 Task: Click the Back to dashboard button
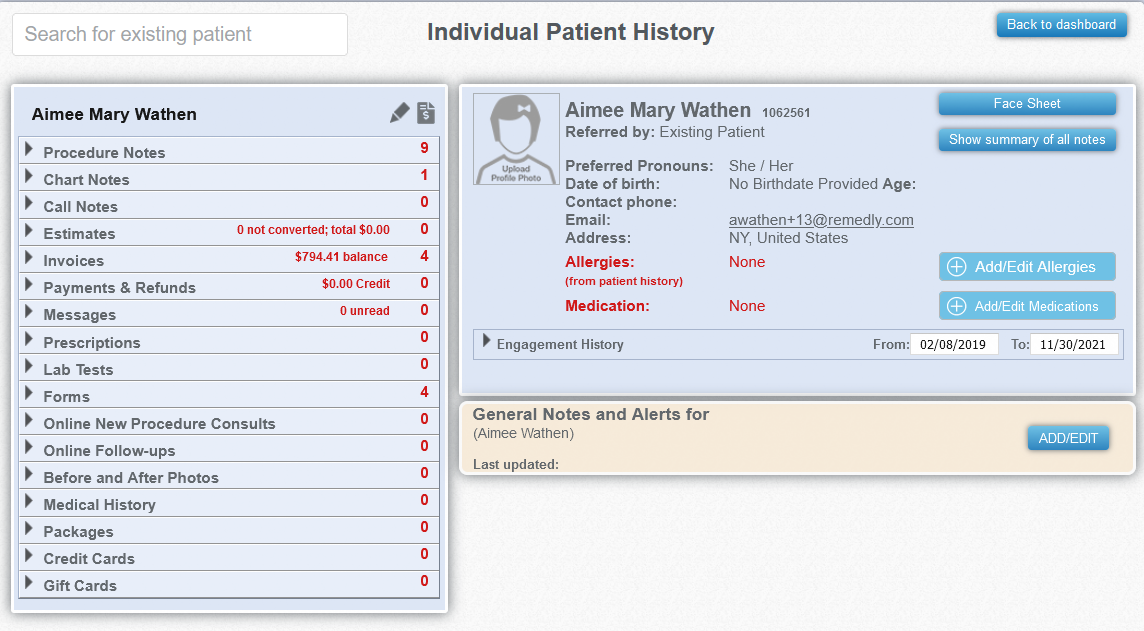point(1062,25)
